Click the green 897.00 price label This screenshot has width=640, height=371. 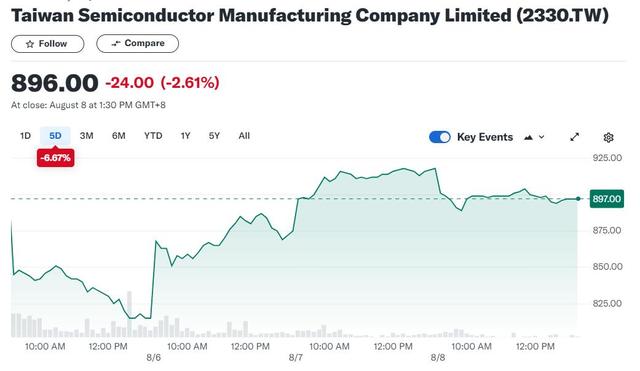[x=607, y=199]
